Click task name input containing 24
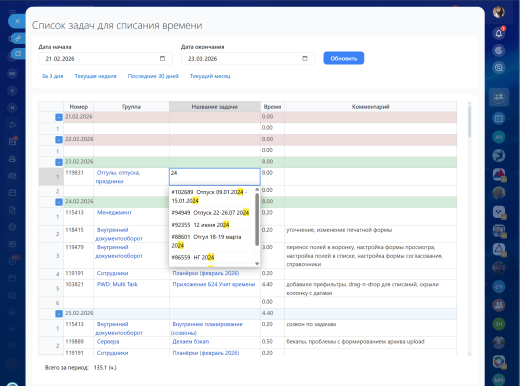The height and width of the screenshot is (386, 520). click(x=215, y=177)
